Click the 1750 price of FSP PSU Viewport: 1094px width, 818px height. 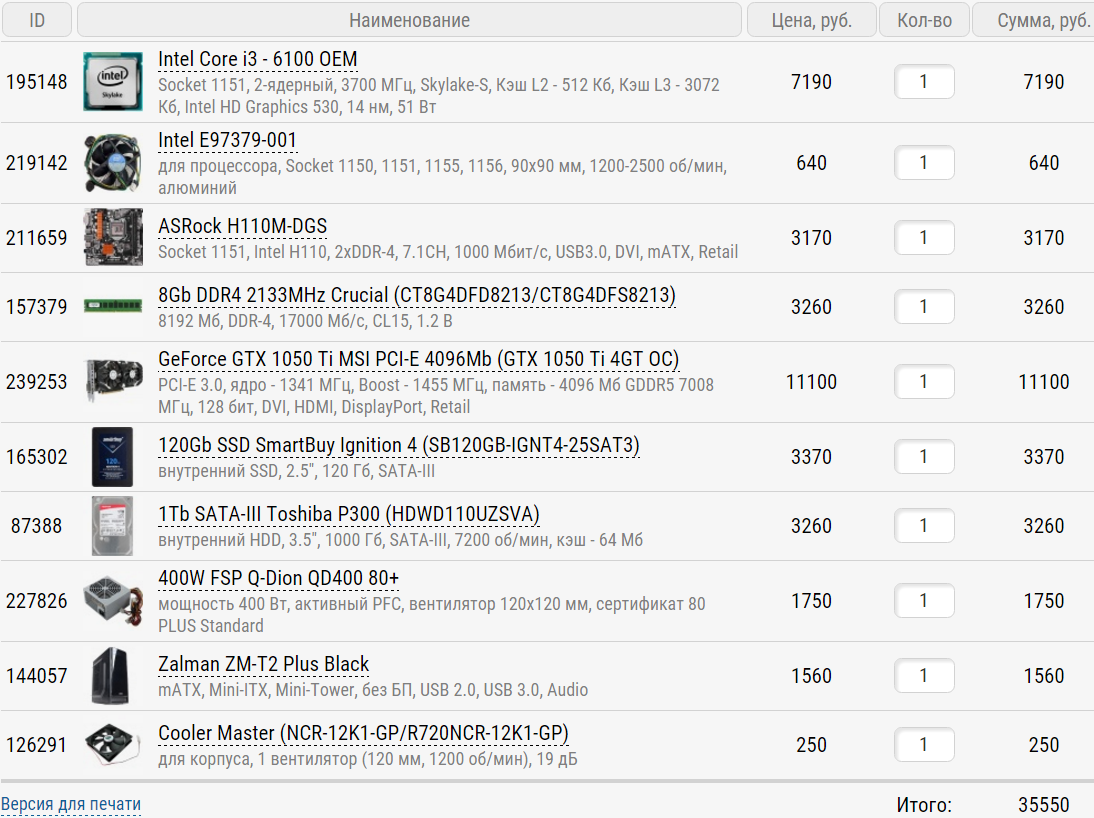click(x=811, y=601)
